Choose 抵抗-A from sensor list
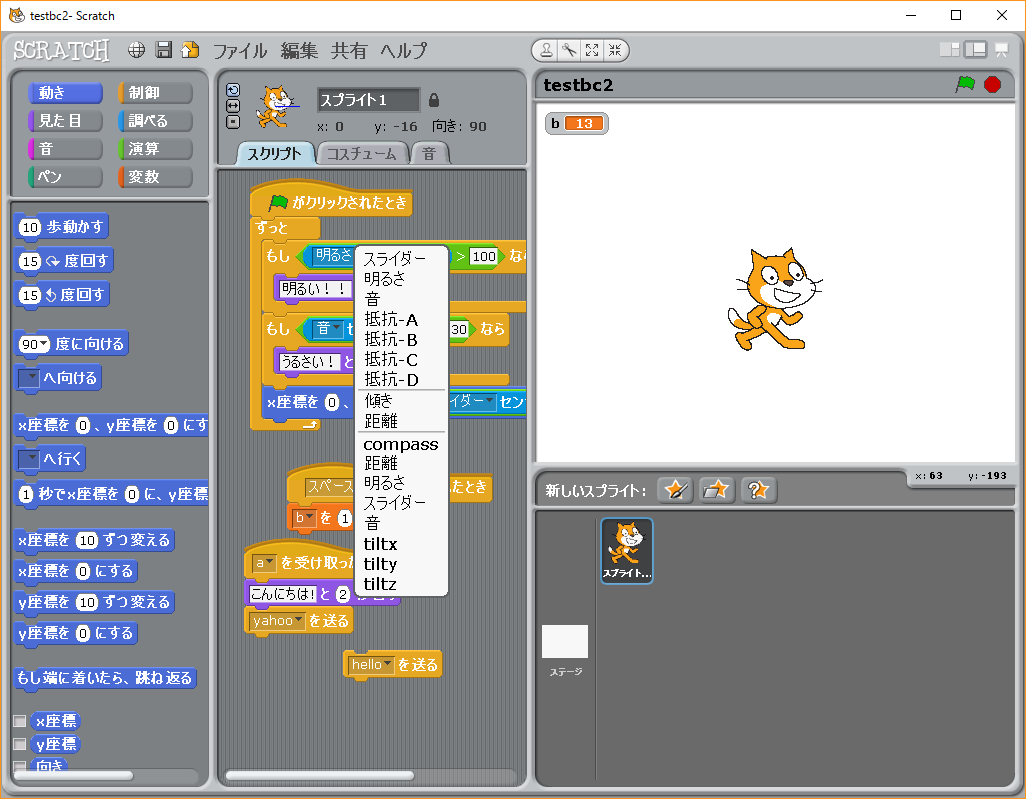Viewport: 1026px width, 799px height. point(391,320)
